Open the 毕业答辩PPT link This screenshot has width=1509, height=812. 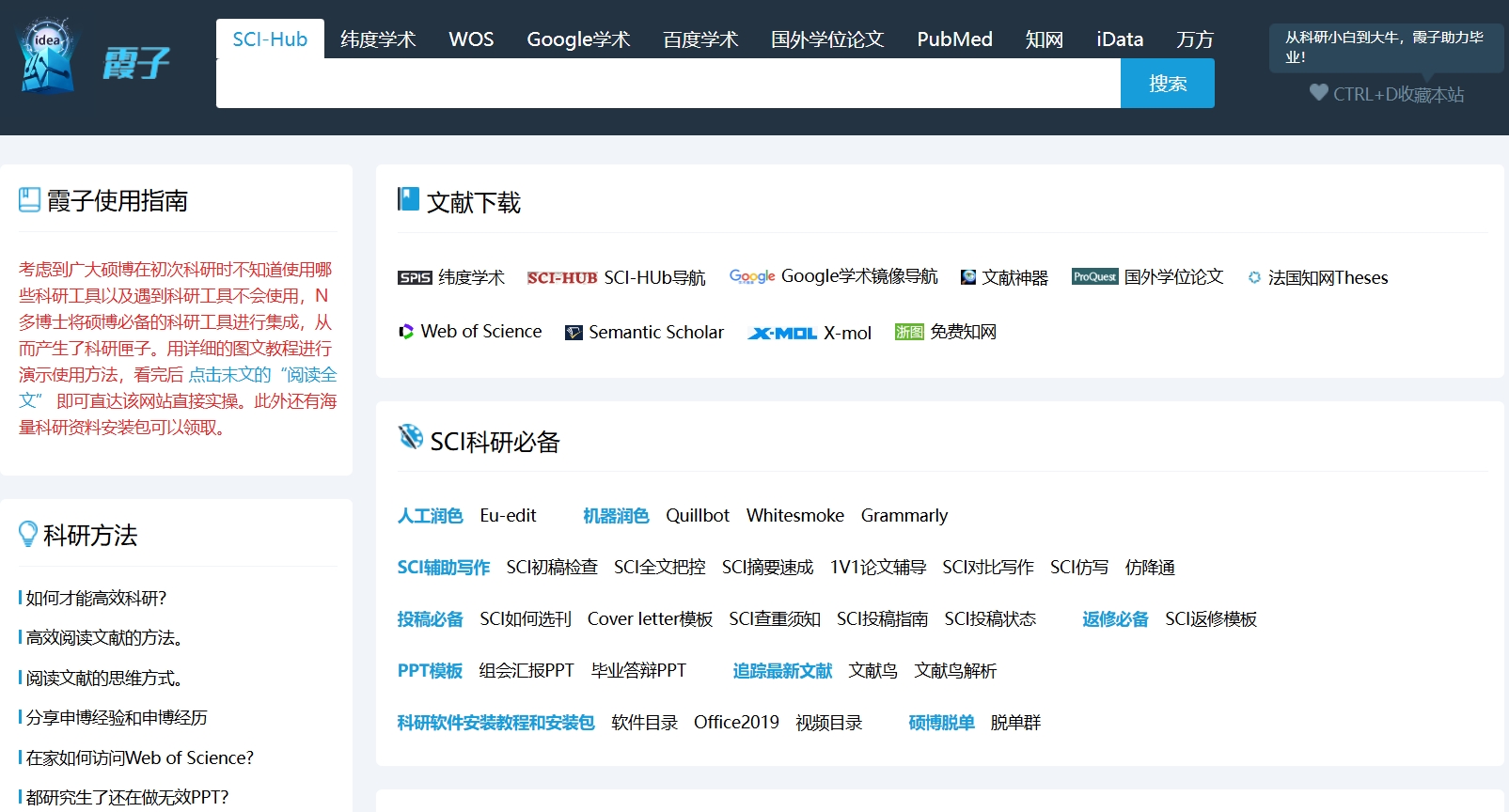pos(638,670)
